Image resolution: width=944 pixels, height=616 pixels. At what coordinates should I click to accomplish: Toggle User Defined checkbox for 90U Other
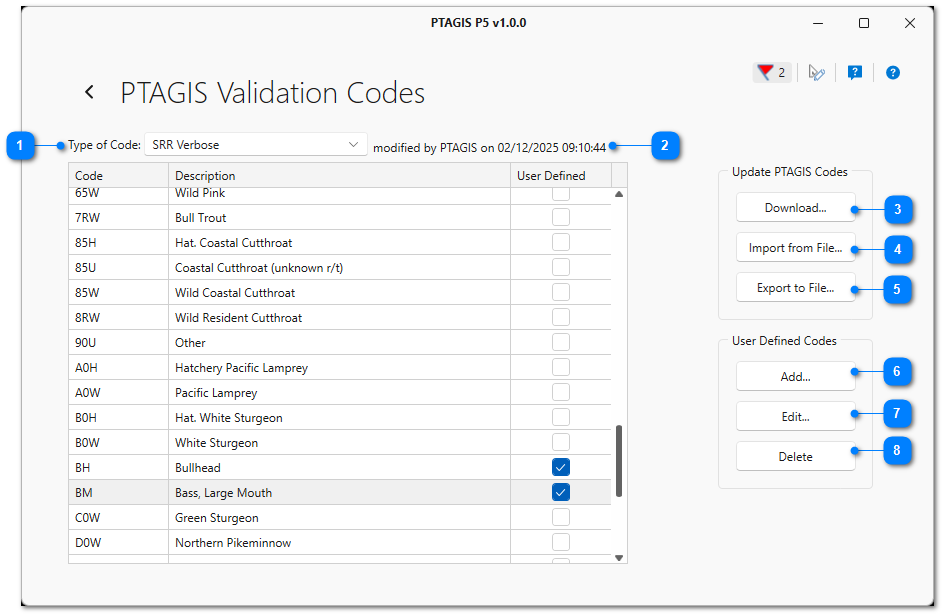pyautogui.click(x=560, y=342)
